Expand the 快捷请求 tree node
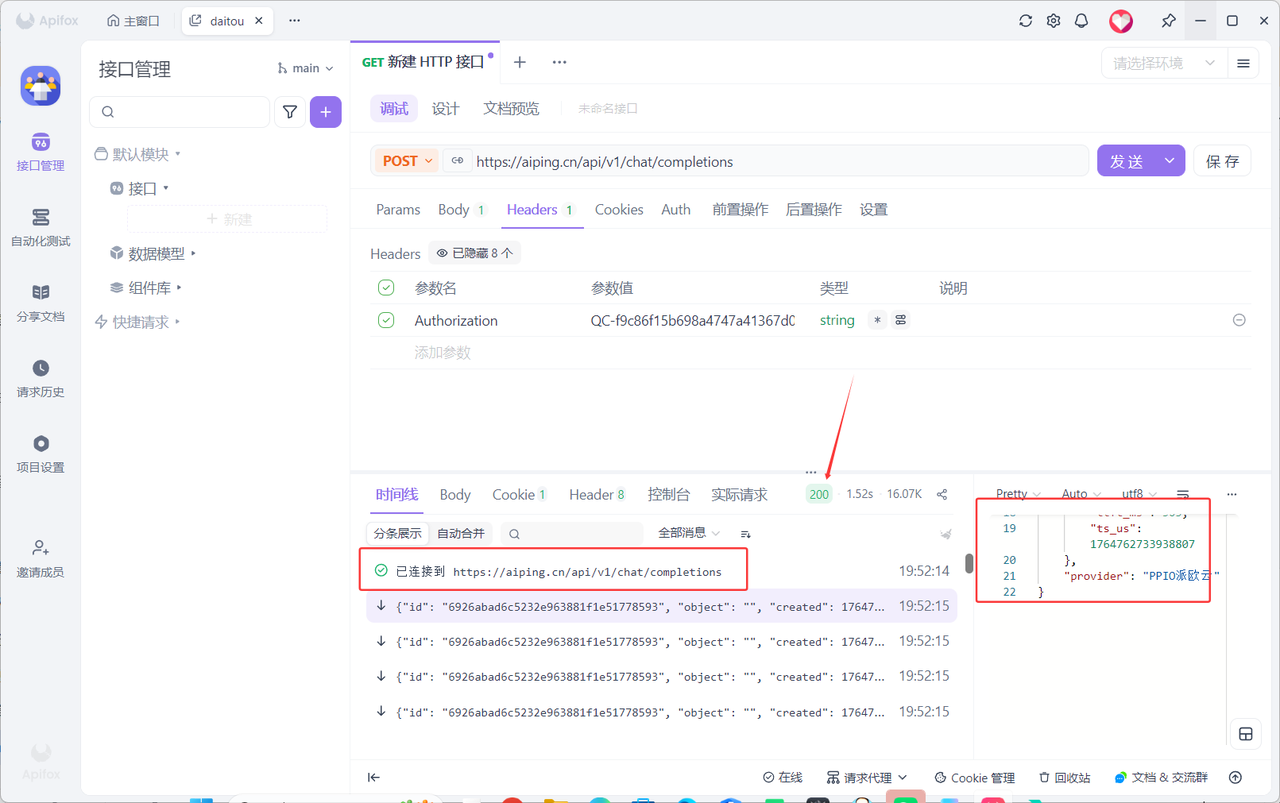 pos(137,322)
